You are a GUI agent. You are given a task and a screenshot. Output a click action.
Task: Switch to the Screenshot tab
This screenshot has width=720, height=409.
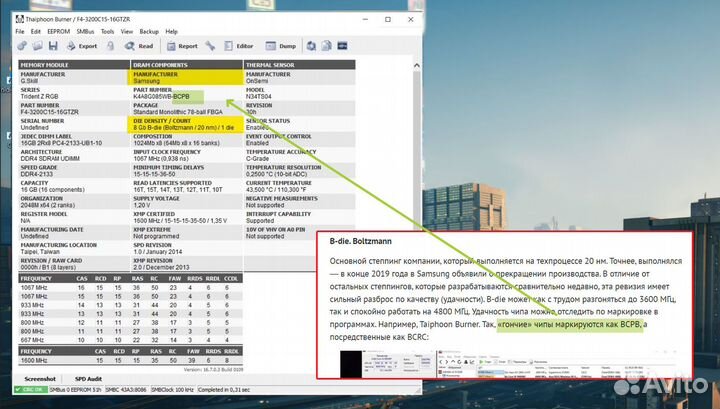click(40, 380)
